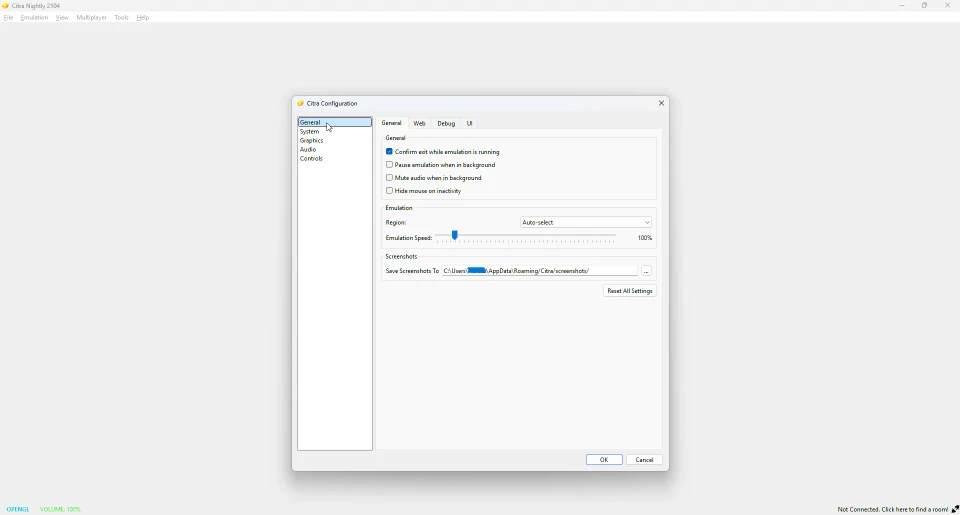The height and width of the screenshot is (515, 960).
Task: Maximize the Citra Nightly main window
Action: [x=924, y=6]
